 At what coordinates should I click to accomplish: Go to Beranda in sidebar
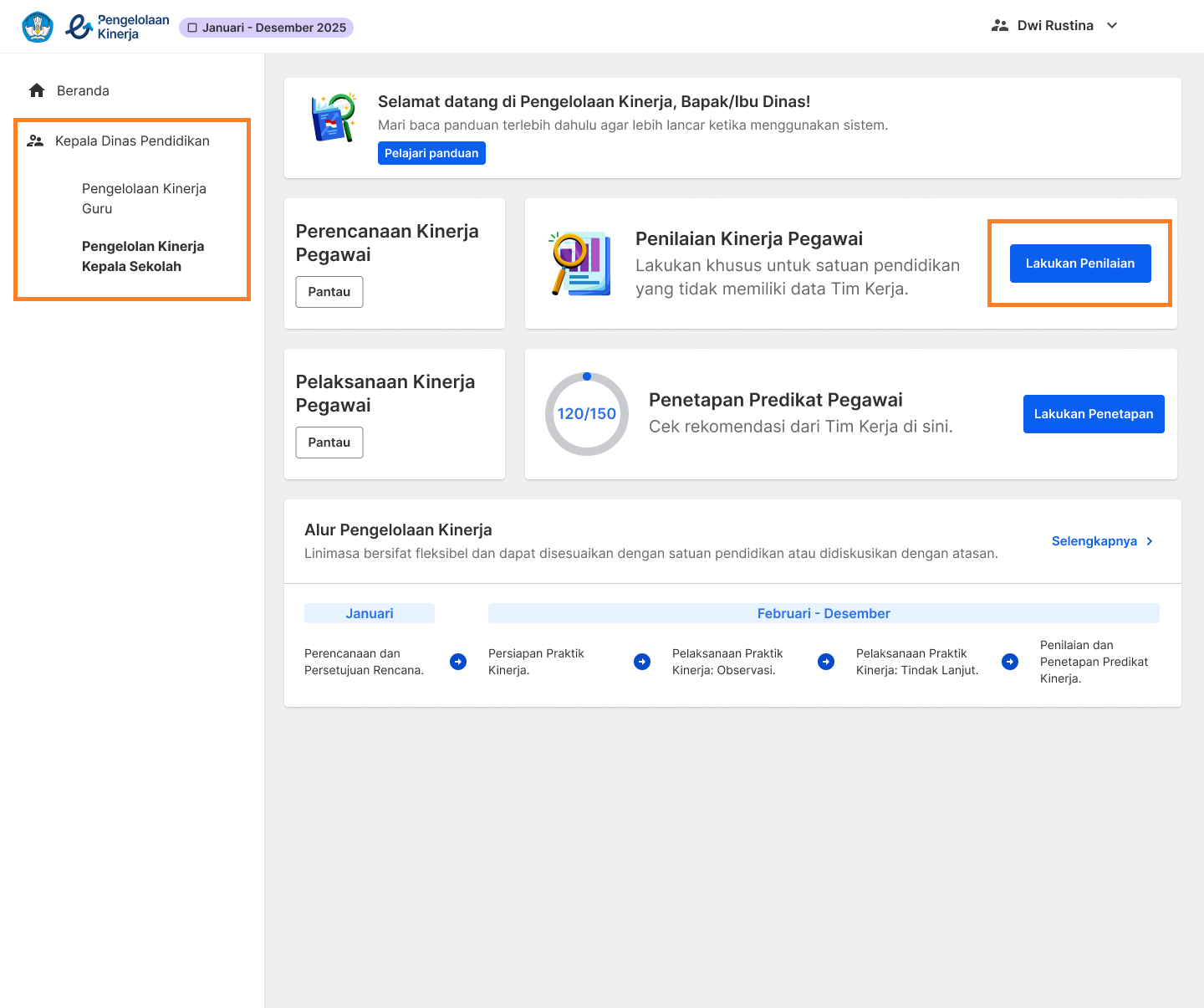coord(83,90)
